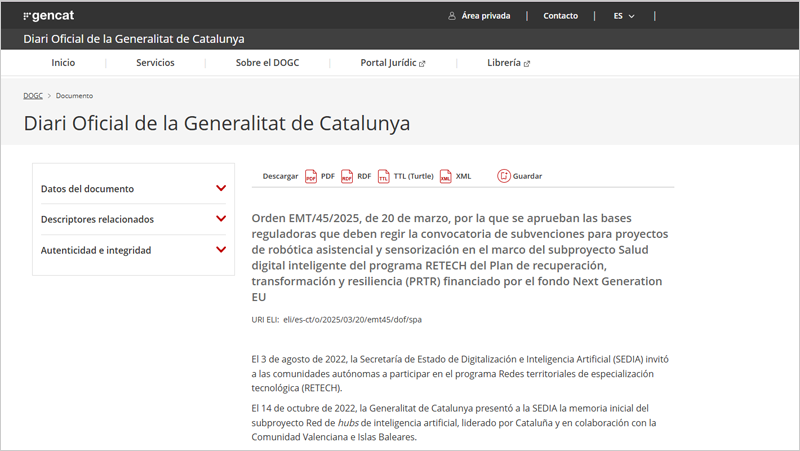Open Sobre el DOGC menu item
The image size is (800, 451).
[x=267, y=62]
